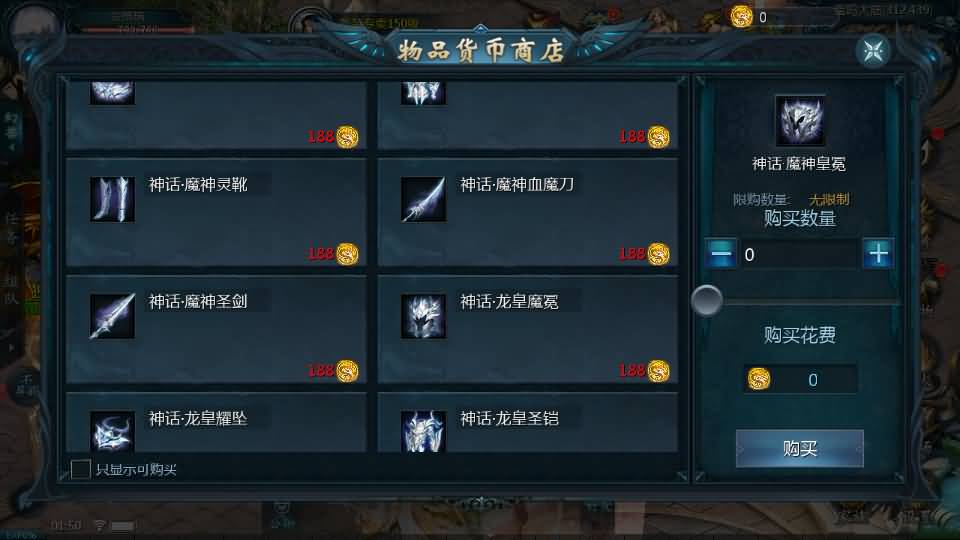Click the 购买花费 cost display field

(801, 380)
